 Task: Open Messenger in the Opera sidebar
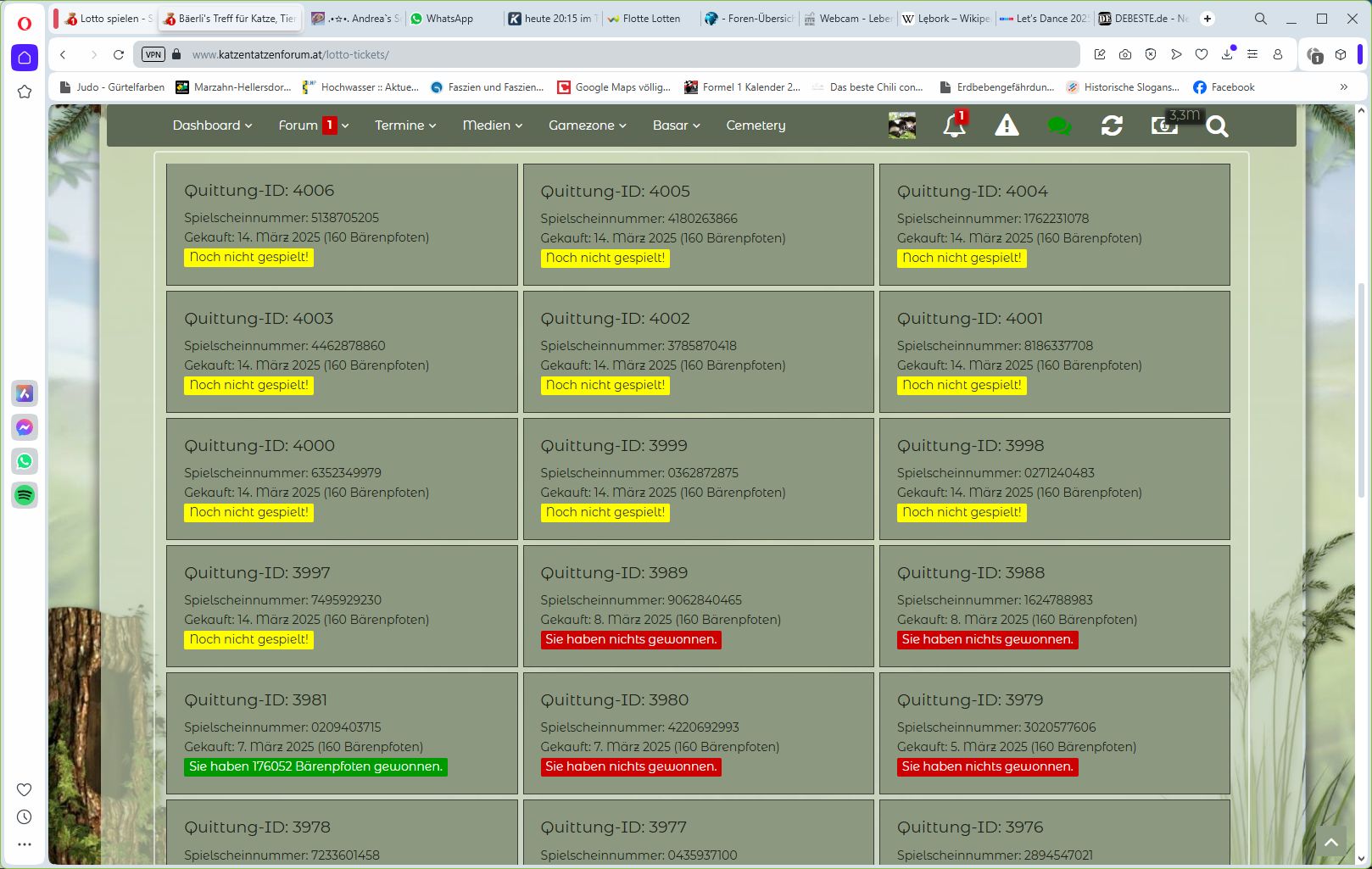pyautogui.click(x=25, y=427)
